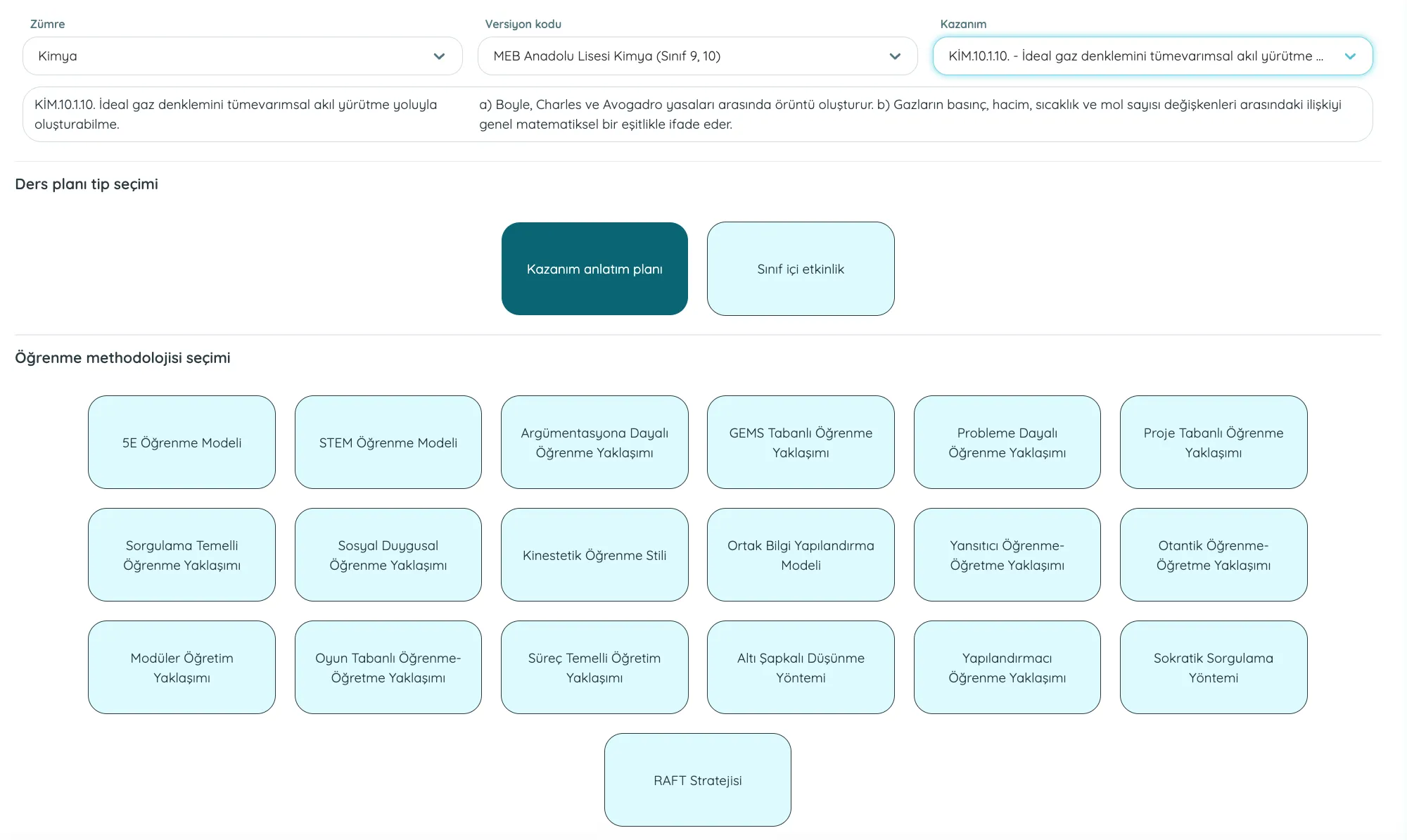The height and width of the screenshot is (840, 1407).
Task: Click the Kazanım dropdown chevron arrow
Action: tap(1350, 56)
